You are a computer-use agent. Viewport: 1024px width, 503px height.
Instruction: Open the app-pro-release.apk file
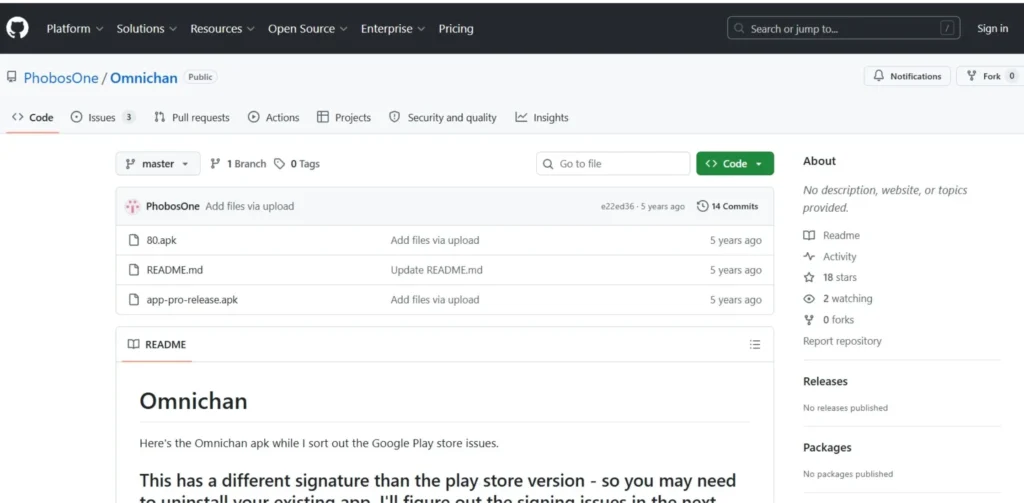(192, 300)
